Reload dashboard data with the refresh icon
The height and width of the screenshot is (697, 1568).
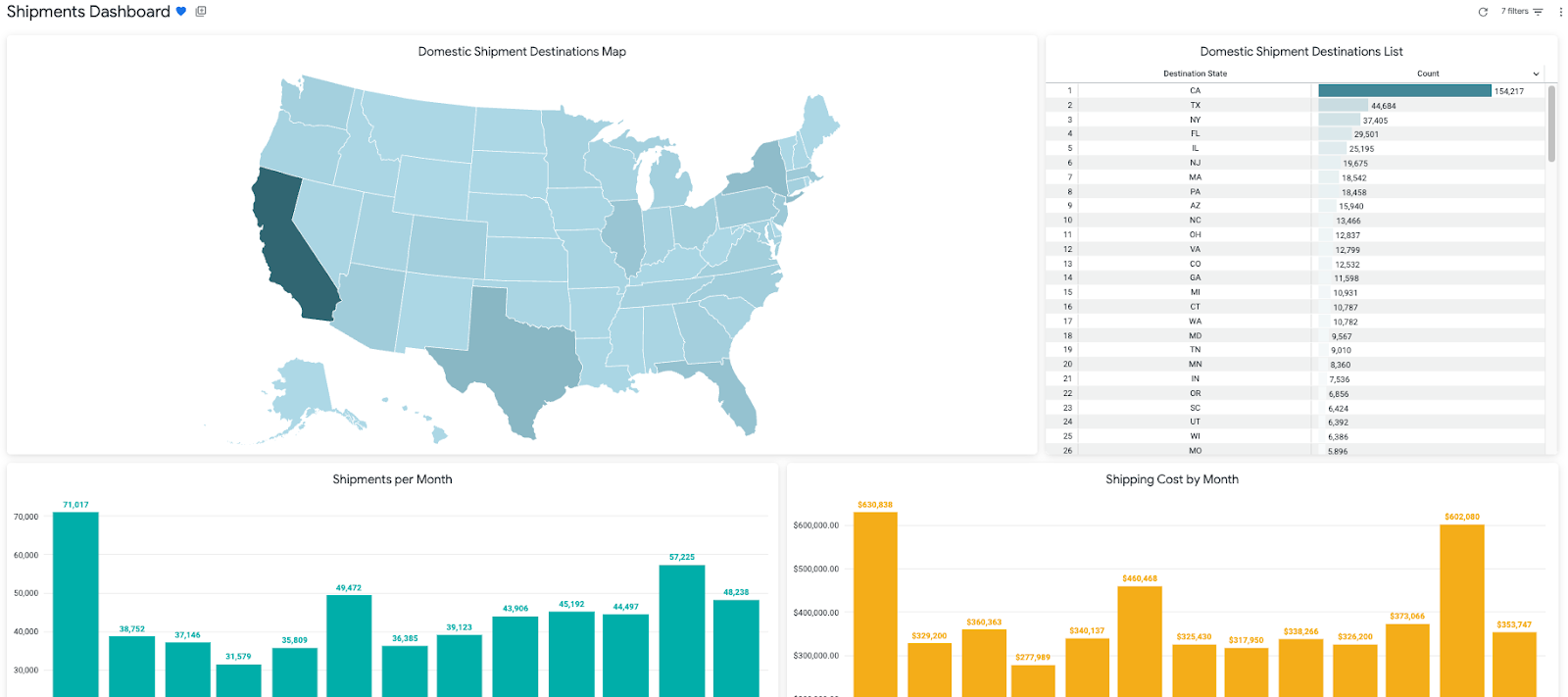pos(1483,12)
